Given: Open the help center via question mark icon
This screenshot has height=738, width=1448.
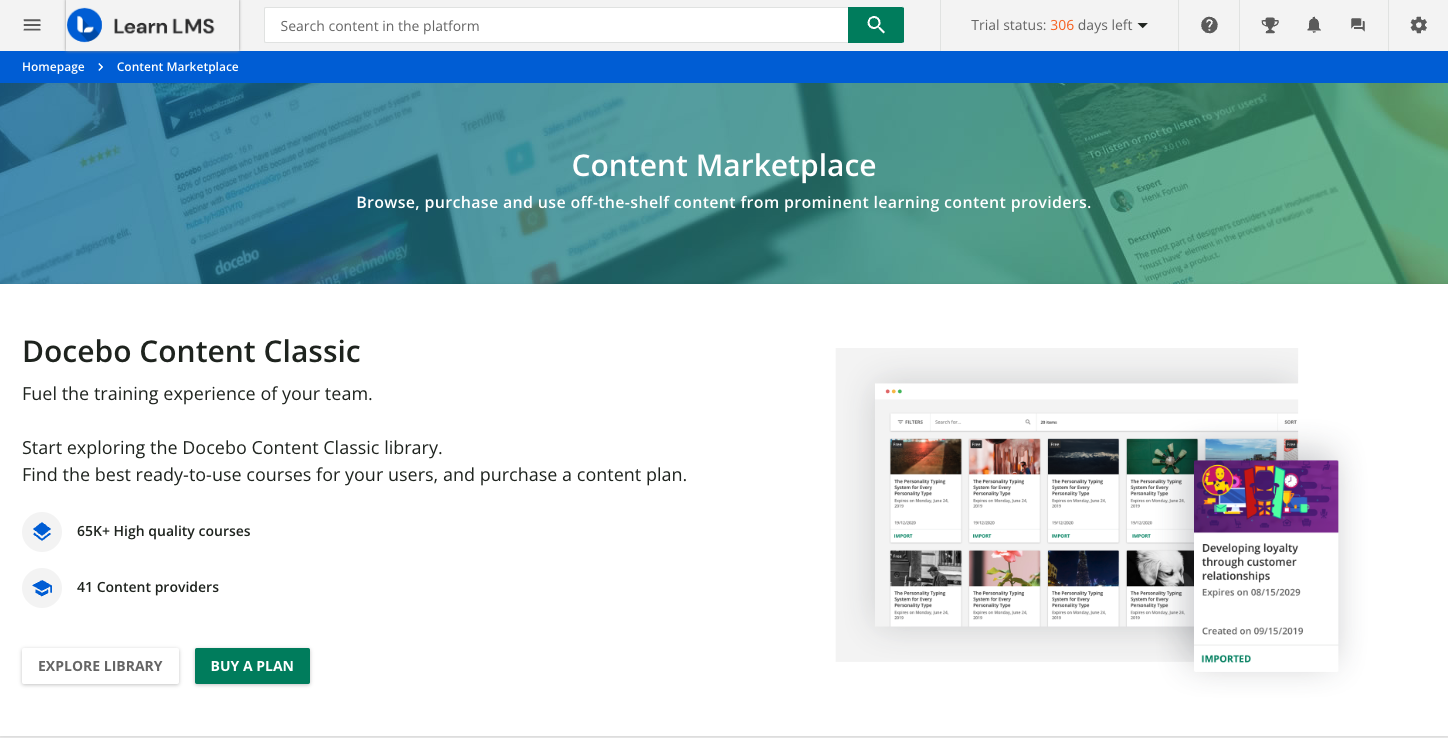Looking at the screenshot, I should coord(1208,25).
